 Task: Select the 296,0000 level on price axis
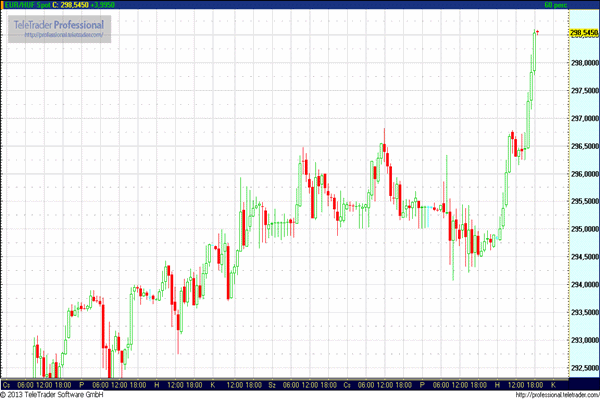[583, 174]
